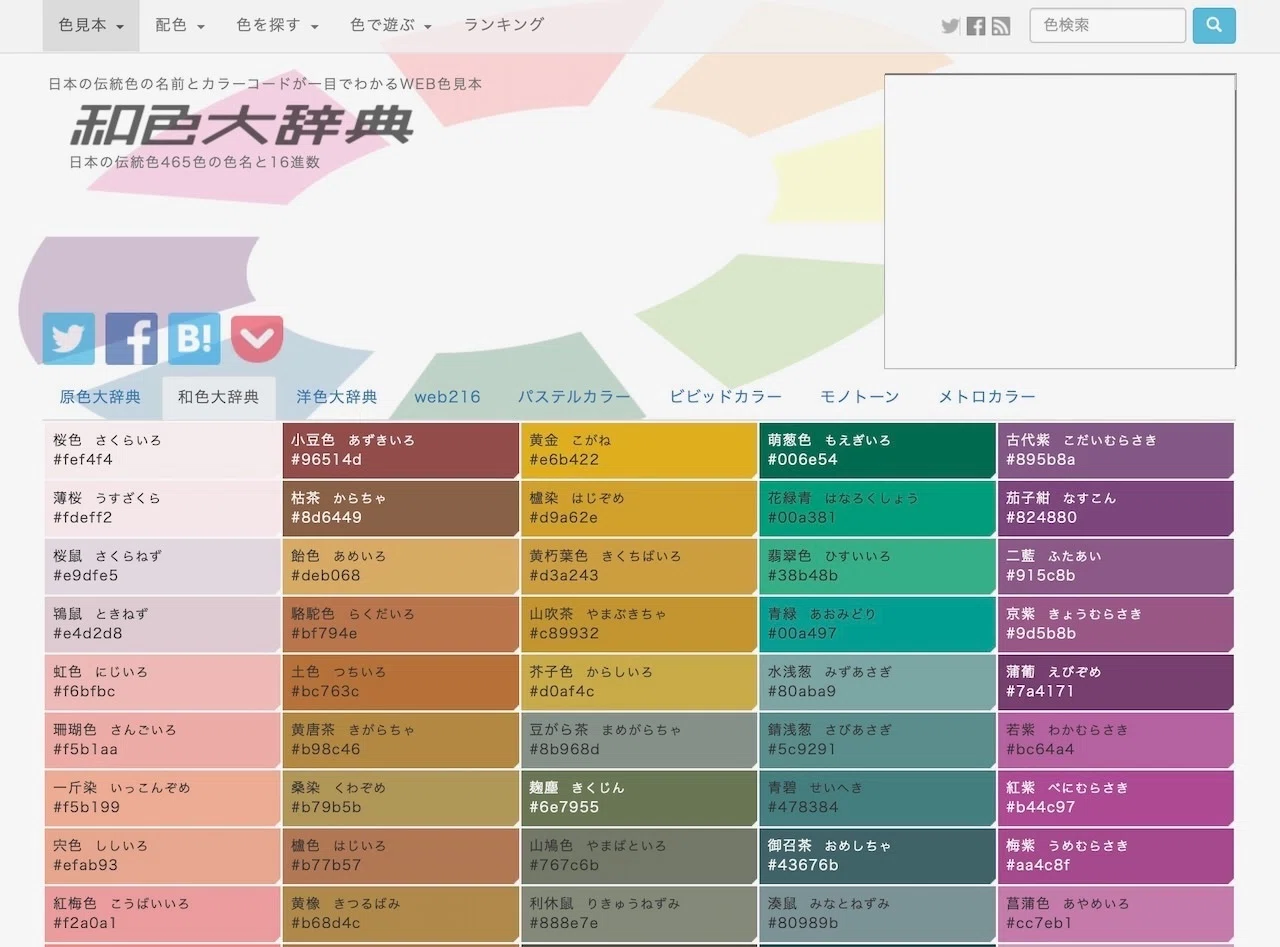Choose the 一斤染 #f5b199 swatch
Screen dimensions: 1280x947
[162, 798]
